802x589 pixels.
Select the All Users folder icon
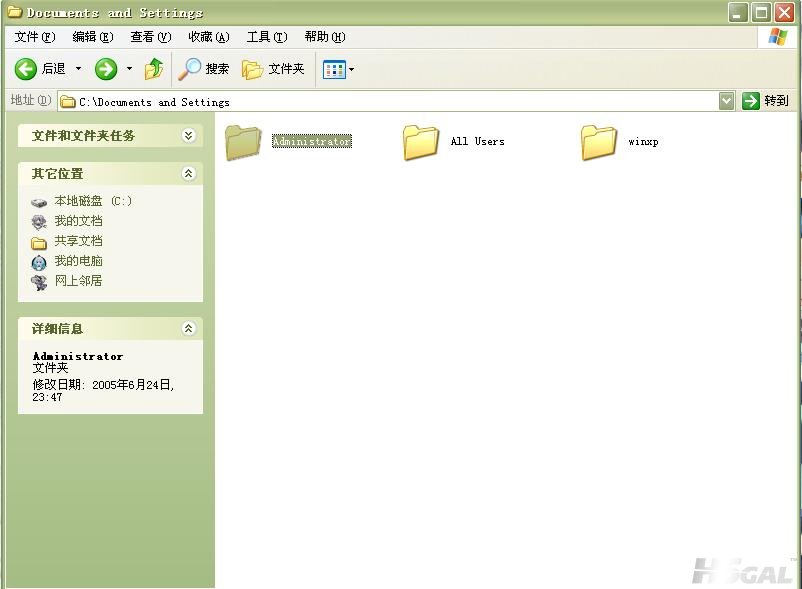coord(421,143)
